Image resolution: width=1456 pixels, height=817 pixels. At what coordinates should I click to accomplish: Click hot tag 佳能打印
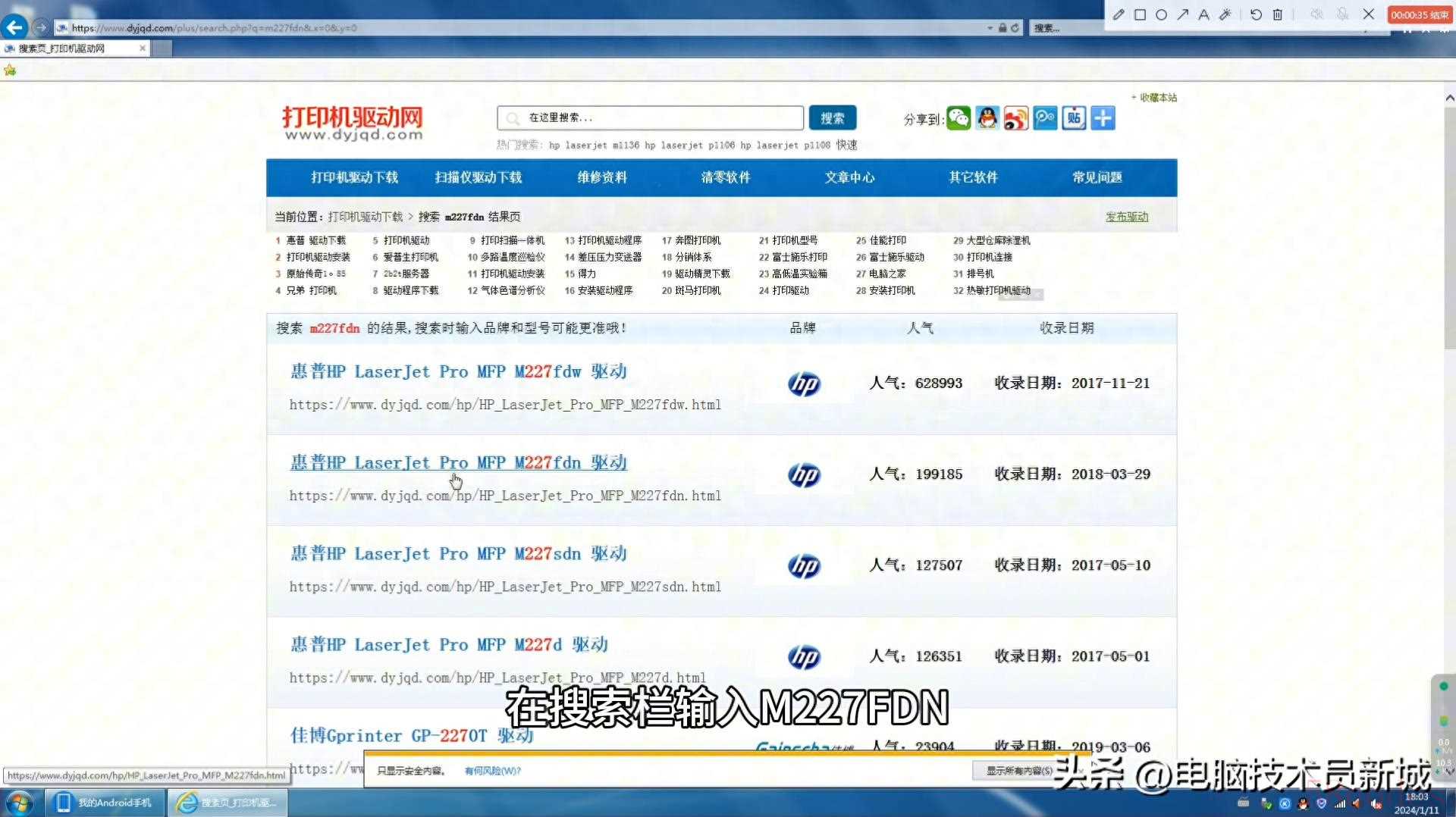click(887, 240)
